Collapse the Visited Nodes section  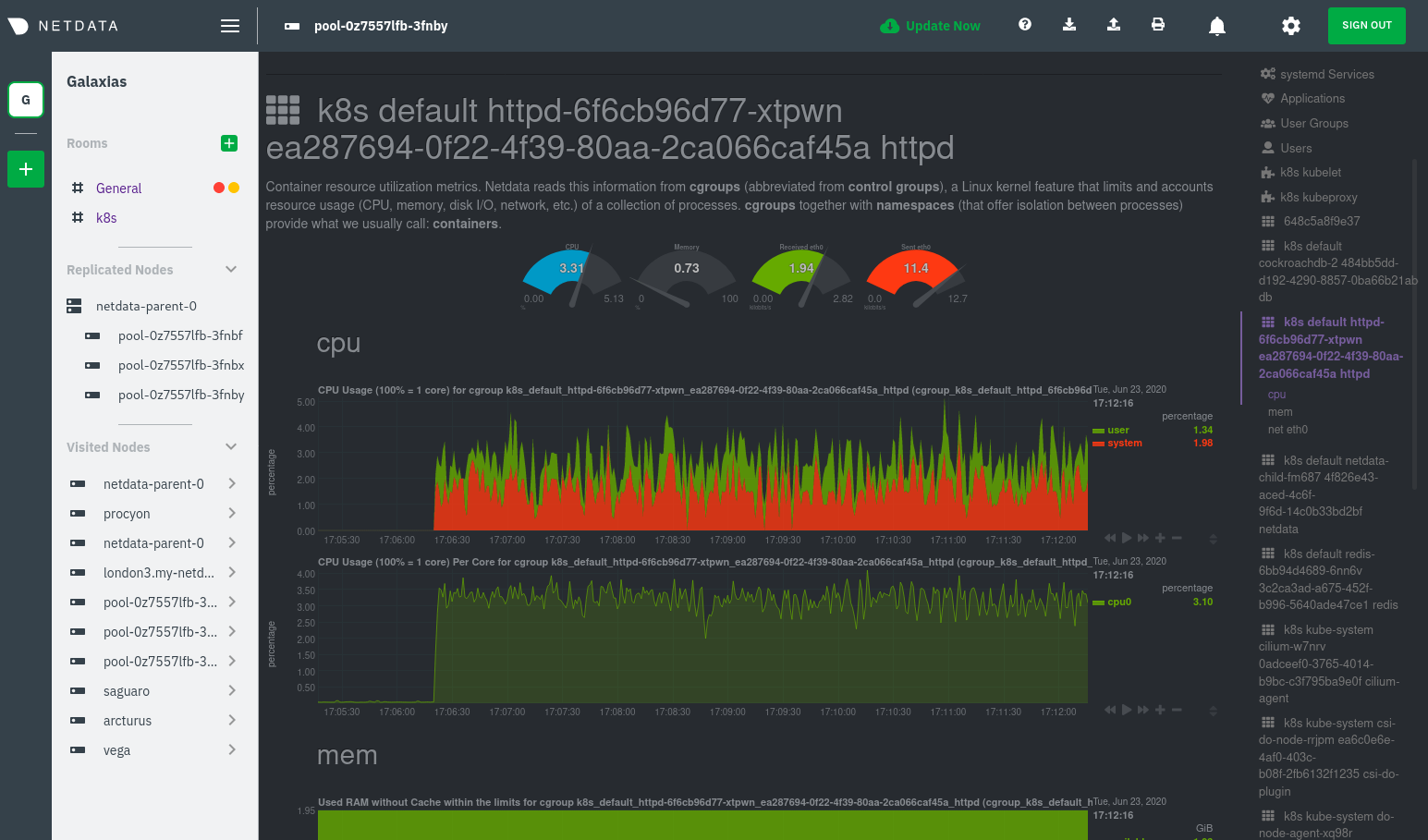point(231,446)
